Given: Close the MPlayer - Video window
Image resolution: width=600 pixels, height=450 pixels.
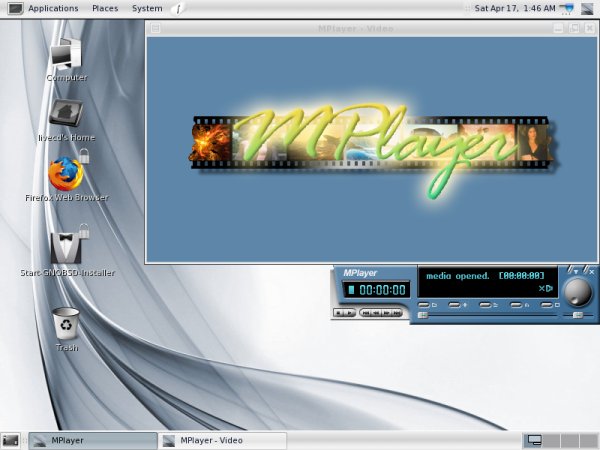Looking at the screenshot, I should 590,28.
